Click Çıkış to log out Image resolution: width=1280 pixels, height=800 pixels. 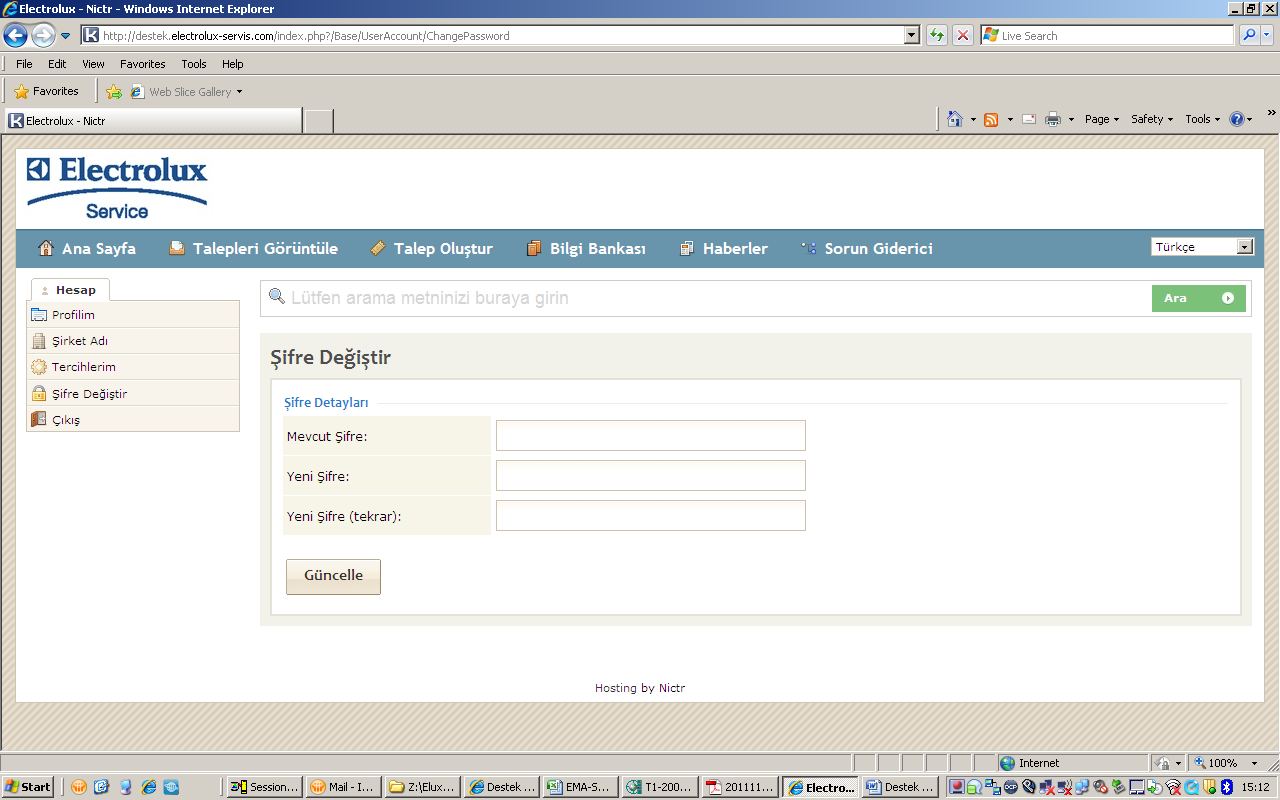point(133,419)
